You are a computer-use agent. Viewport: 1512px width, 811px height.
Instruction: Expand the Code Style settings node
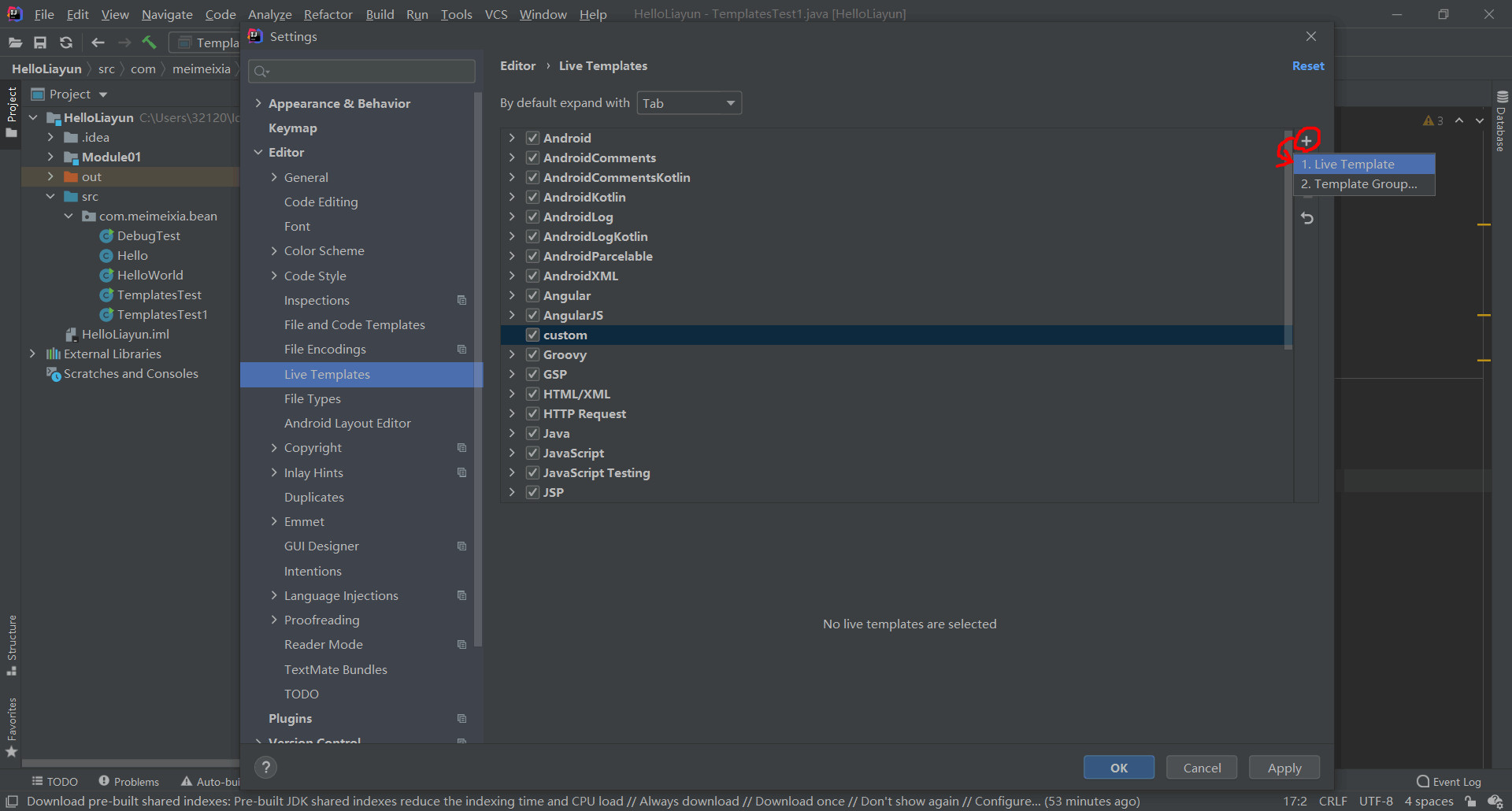[x=274, y=276]
